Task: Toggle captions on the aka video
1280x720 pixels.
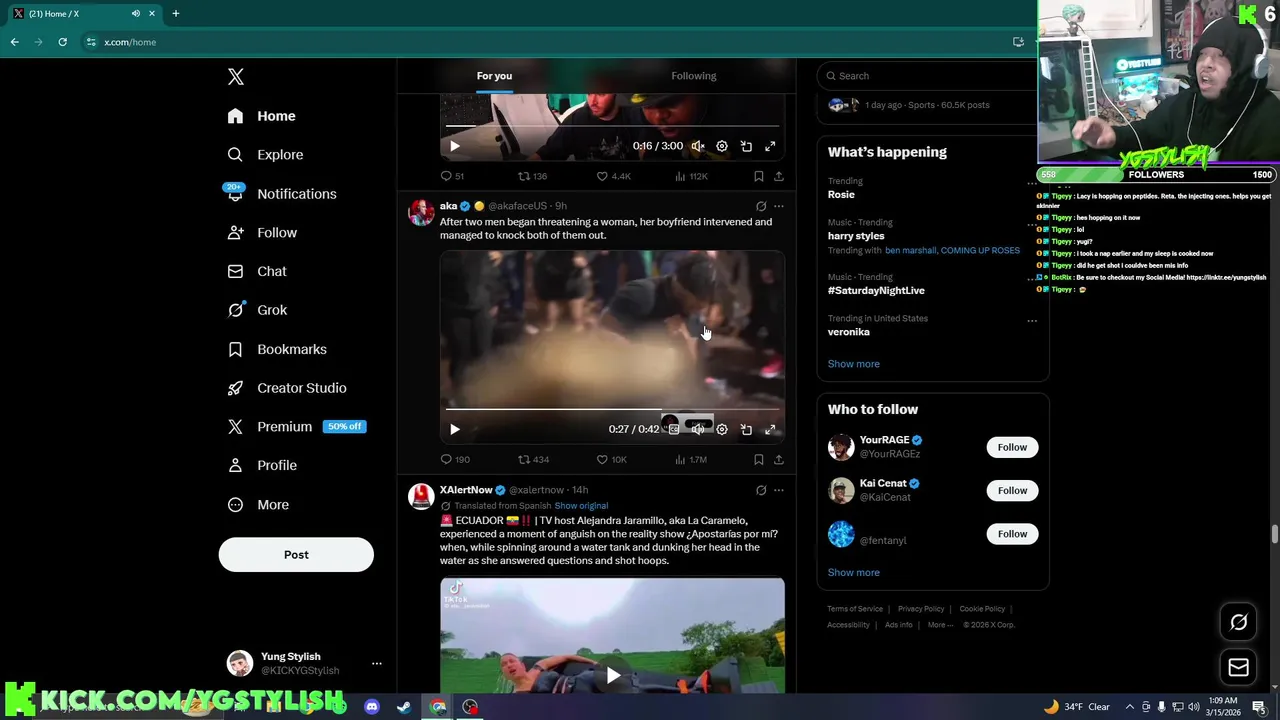Action: pos(674,429)
